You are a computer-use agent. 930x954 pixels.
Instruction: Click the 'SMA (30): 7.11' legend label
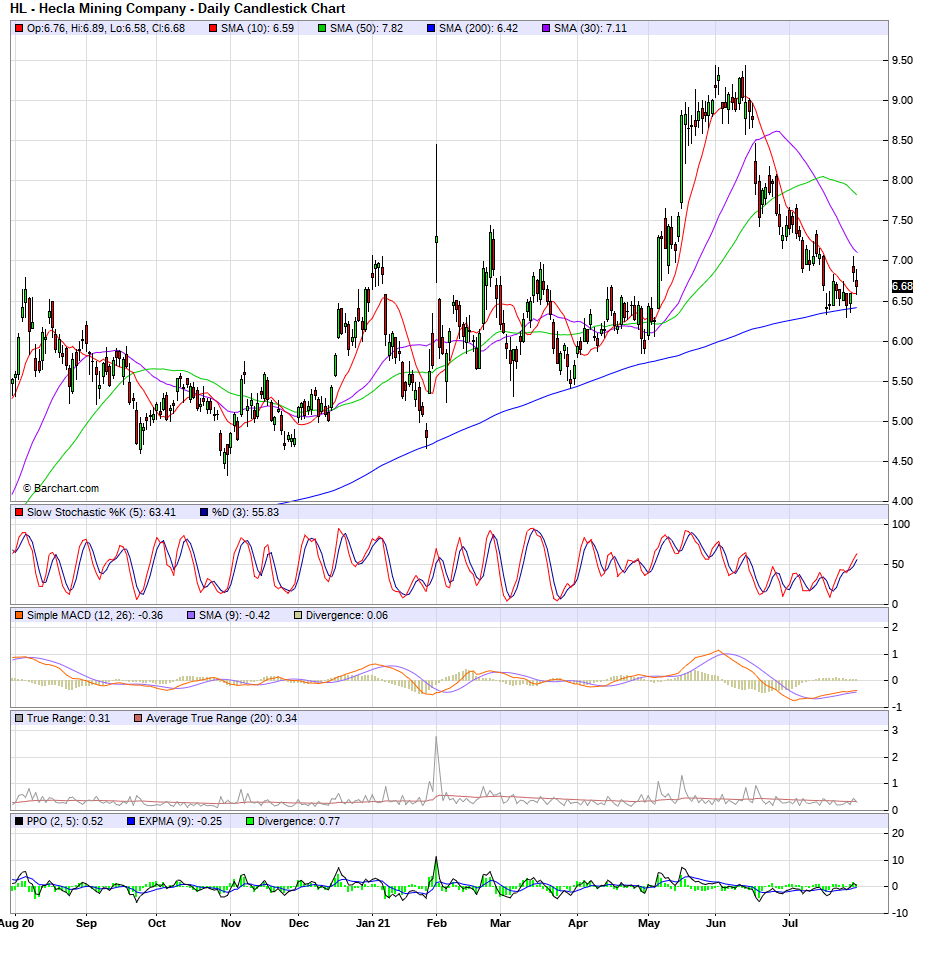[590, 29]
